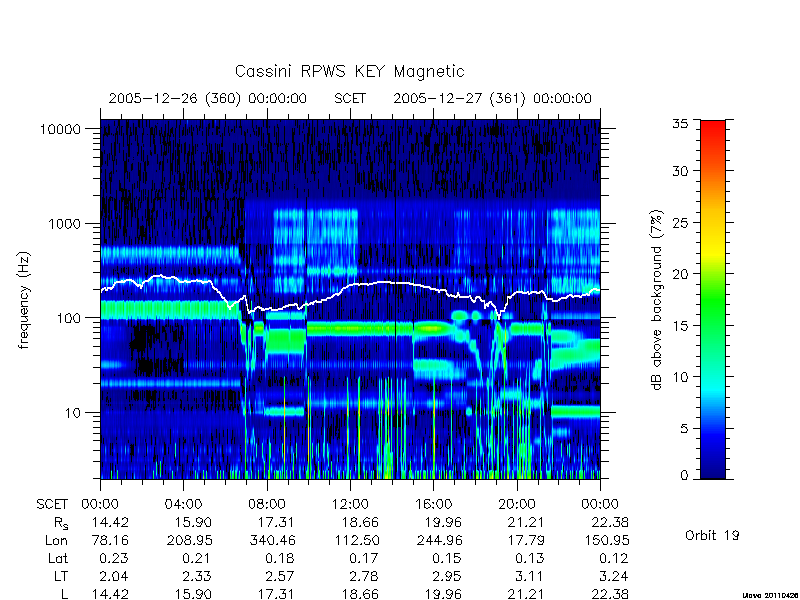Click '21.21' in the Rs row

(x=526, y=522)
